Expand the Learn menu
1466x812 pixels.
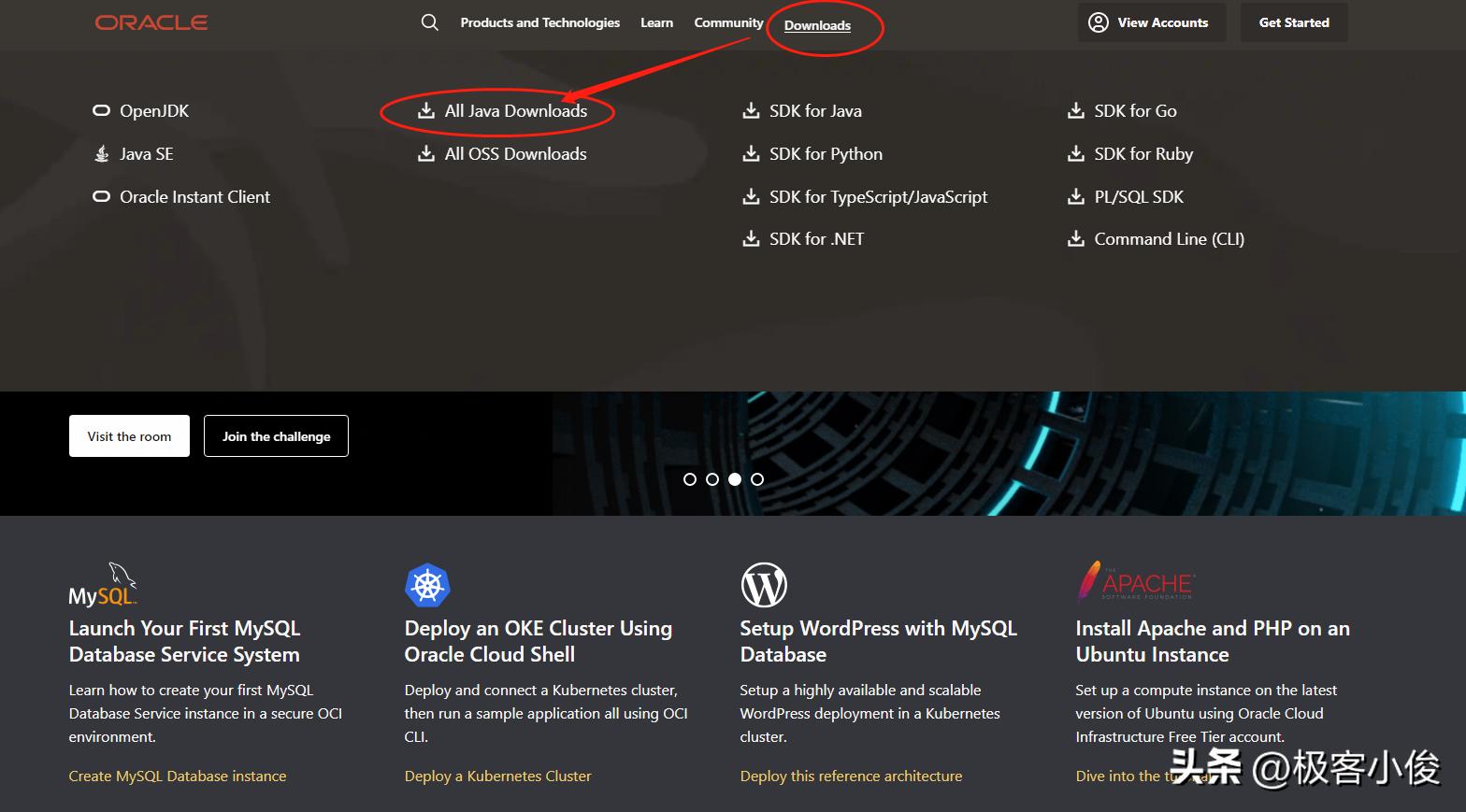pyautogui.click(x=656, y=22)
